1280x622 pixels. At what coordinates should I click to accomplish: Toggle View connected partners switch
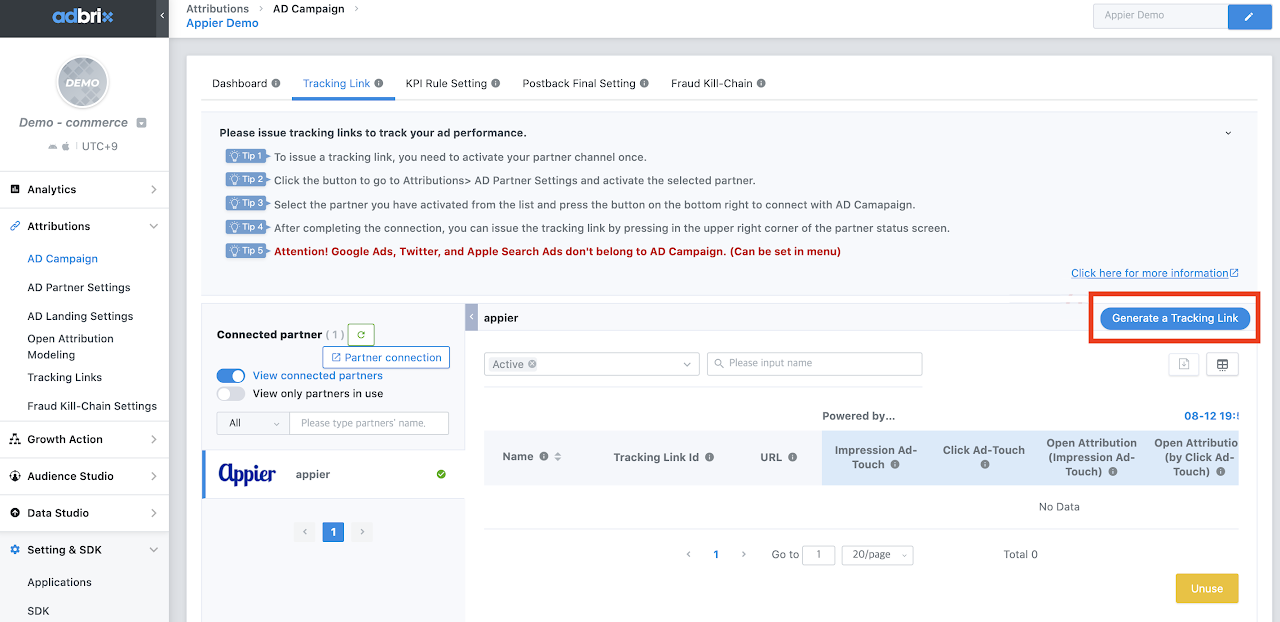click(x=231, y=376)
